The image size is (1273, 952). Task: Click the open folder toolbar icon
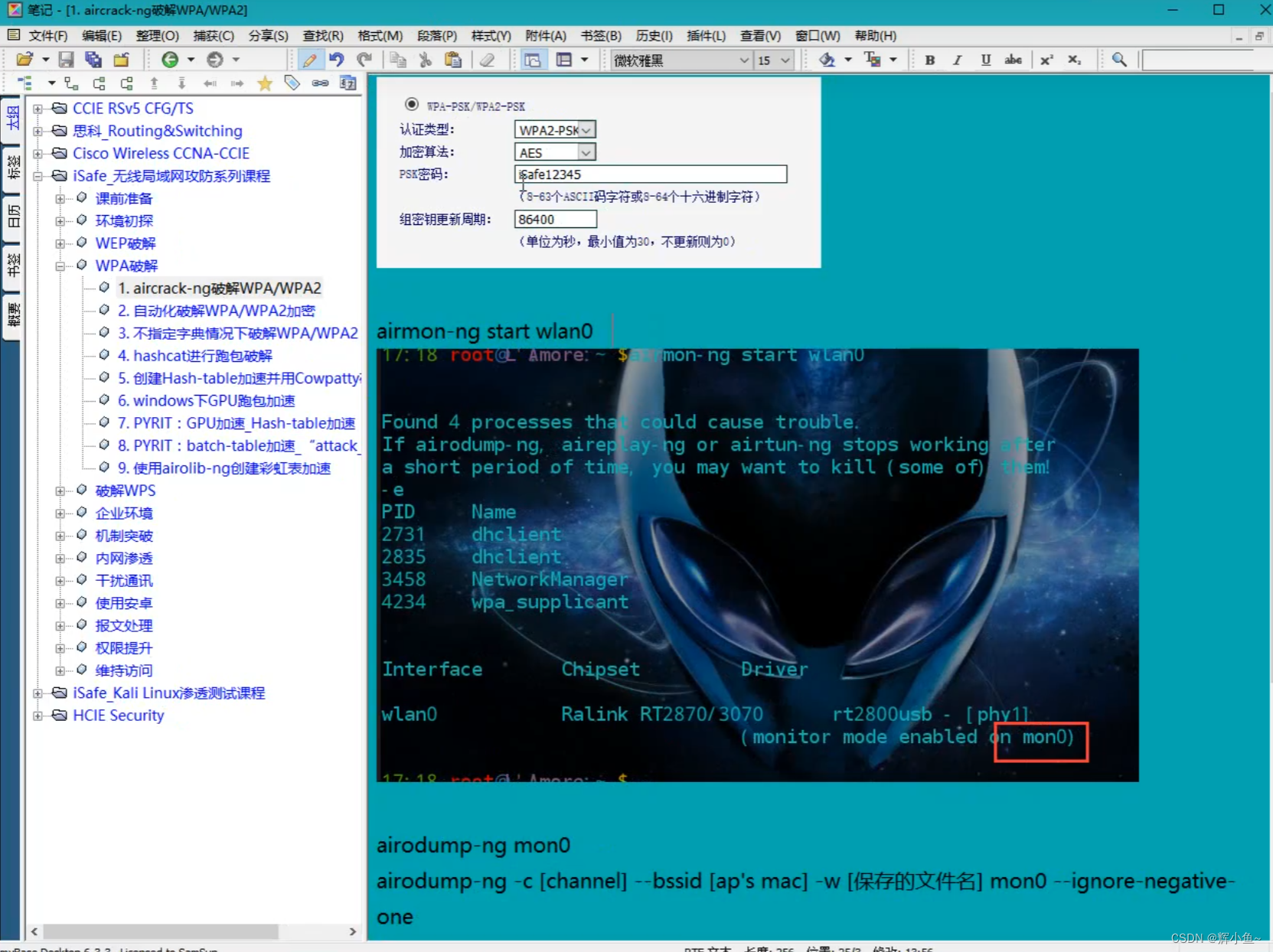coord(24,60)
